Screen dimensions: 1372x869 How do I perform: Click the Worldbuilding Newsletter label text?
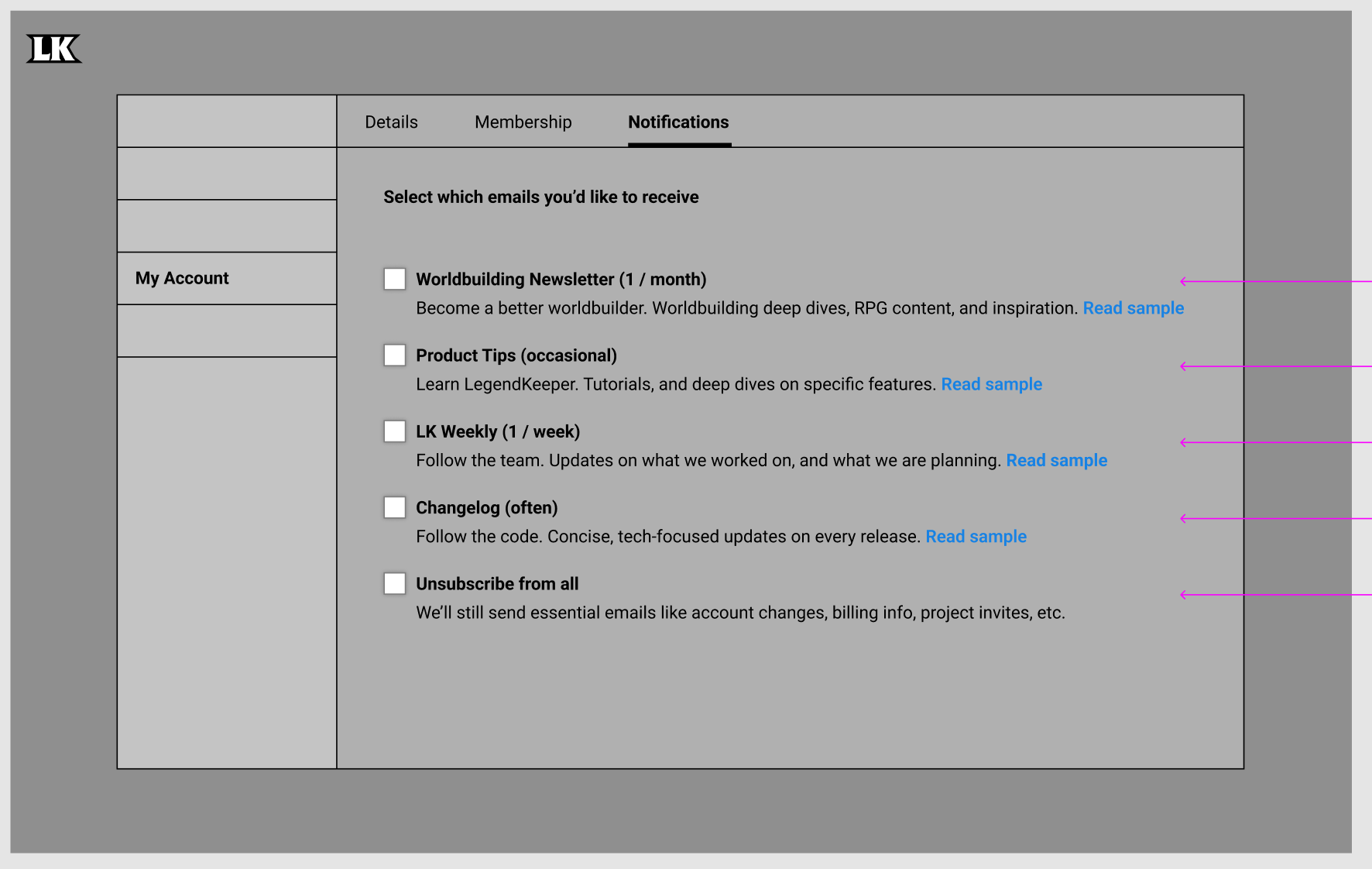561,279
